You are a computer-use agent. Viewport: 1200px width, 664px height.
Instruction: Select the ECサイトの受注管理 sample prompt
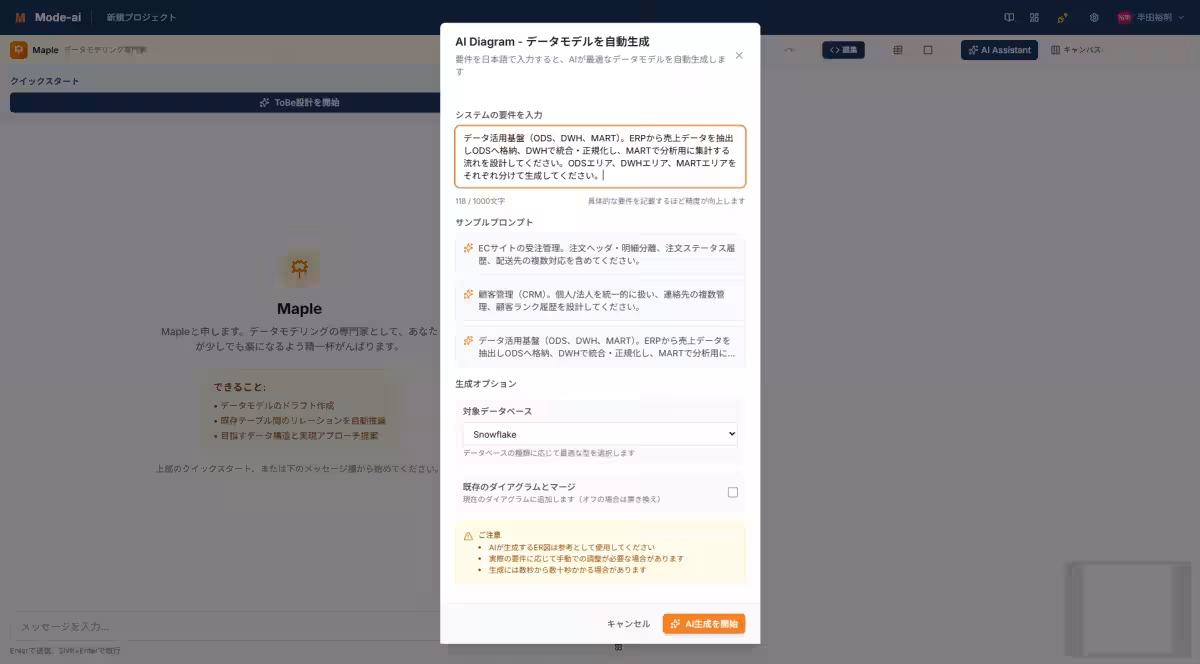point(598,256)
